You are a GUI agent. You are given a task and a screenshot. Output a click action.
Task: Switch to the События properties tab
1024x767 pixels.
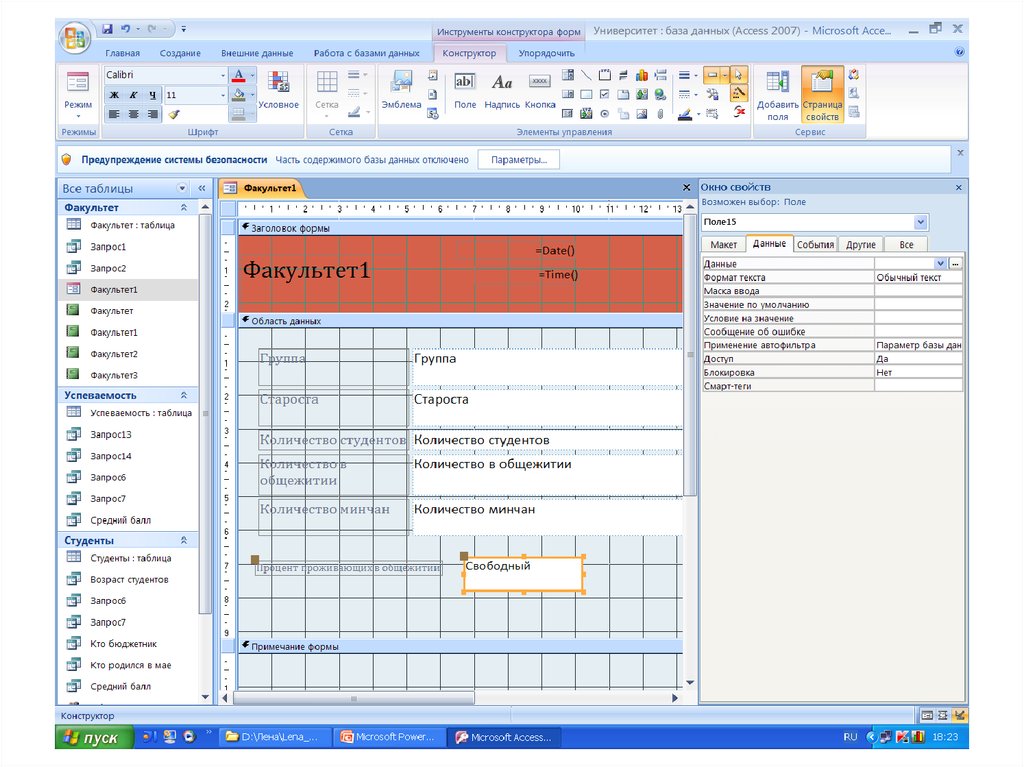[x=815, y=244]
